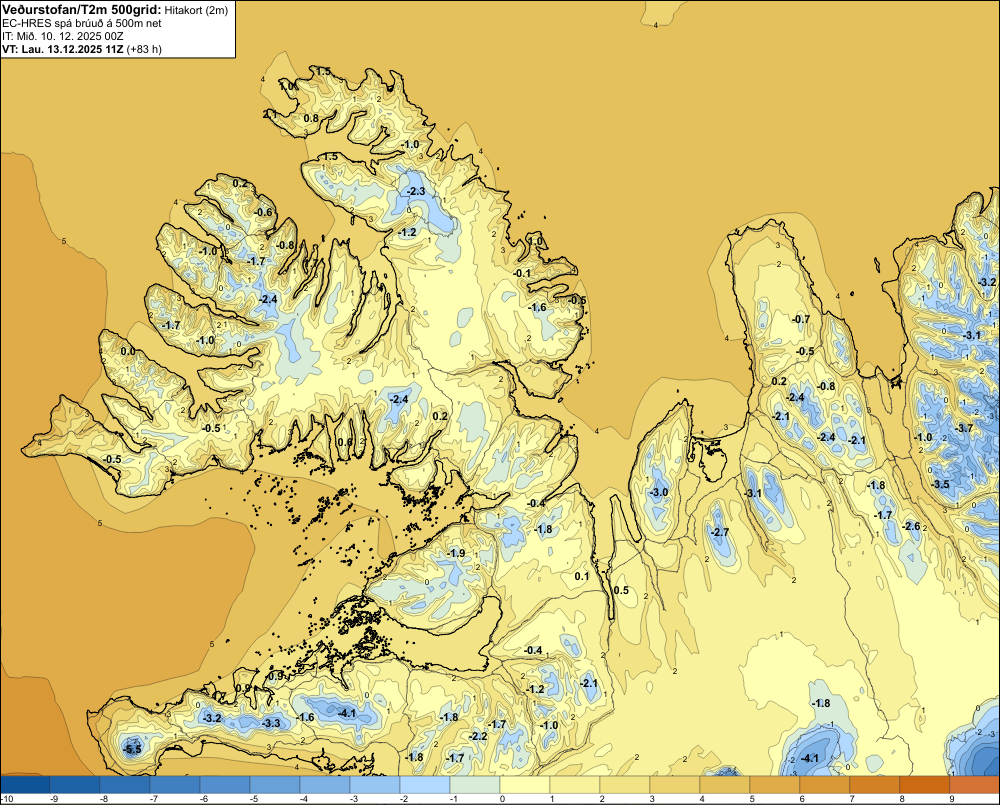
Task: Click the legend swatch between 4 and 5
Action: click(725, 784)
